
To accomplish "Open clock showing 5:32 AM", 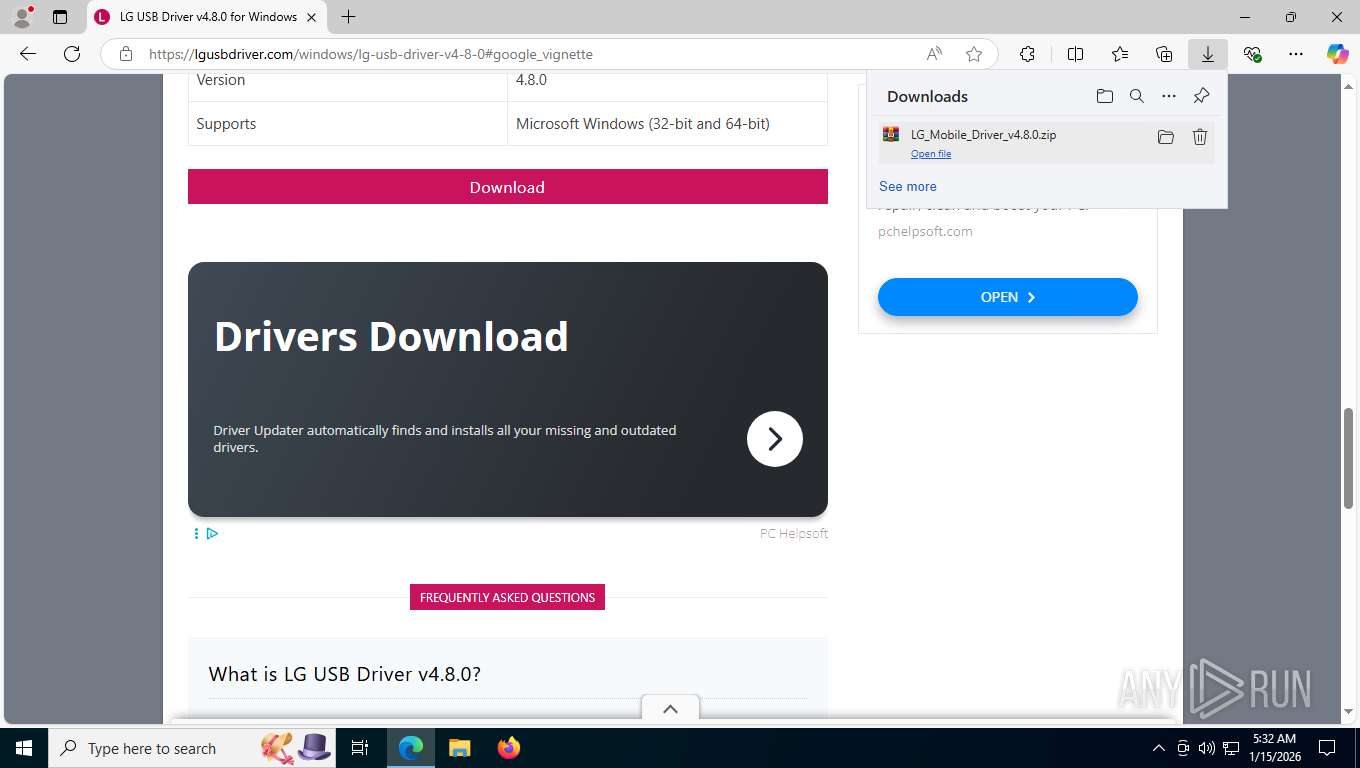I will click(1274, 748).
